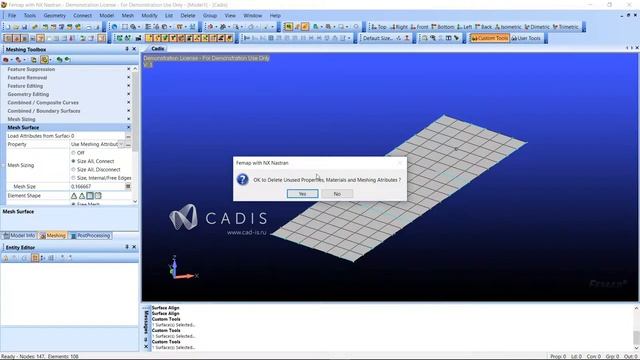Viewport: 640px width, 360px height.
Task: Open the Mesh menu
Action: click(x=128, y=16)
